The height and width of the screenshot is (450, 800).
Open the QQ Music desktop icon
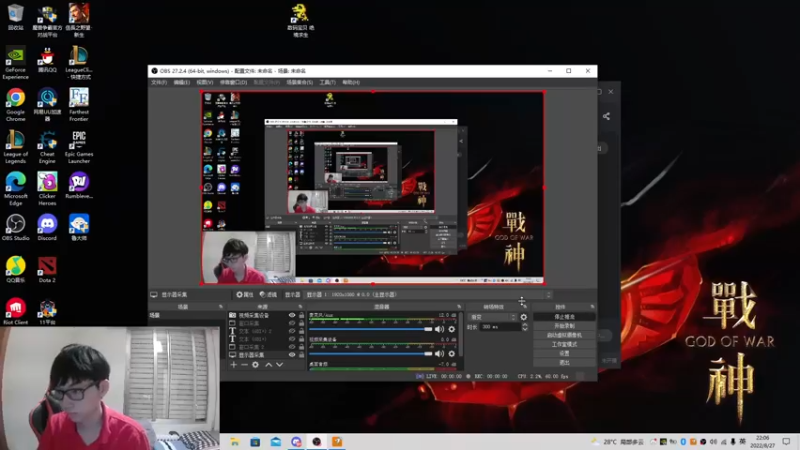(x=15, y=270)
